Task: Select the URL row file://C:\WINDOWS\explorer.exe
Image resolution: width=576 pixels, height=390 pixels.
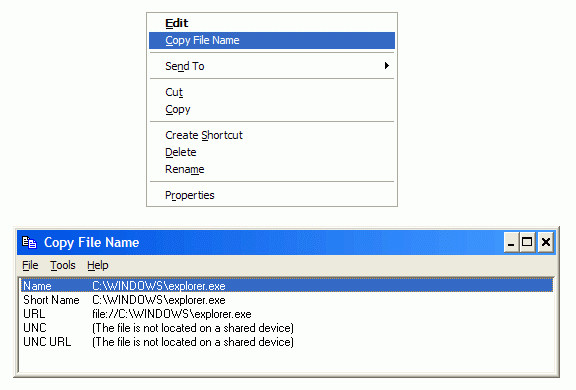Action: (x=287, y=314)
